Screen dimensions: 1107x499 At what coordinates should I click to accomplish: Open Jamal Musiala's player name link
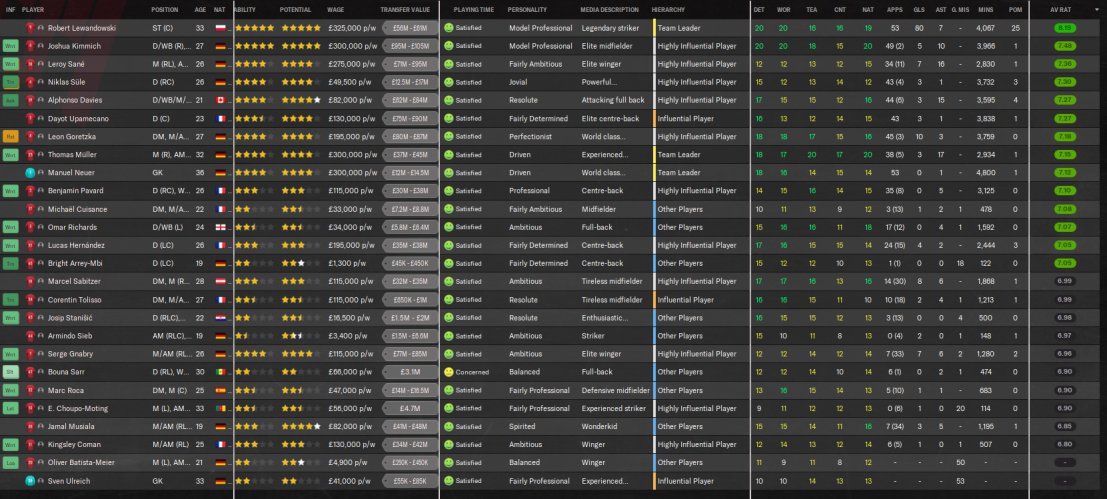(x=71, y=426)
